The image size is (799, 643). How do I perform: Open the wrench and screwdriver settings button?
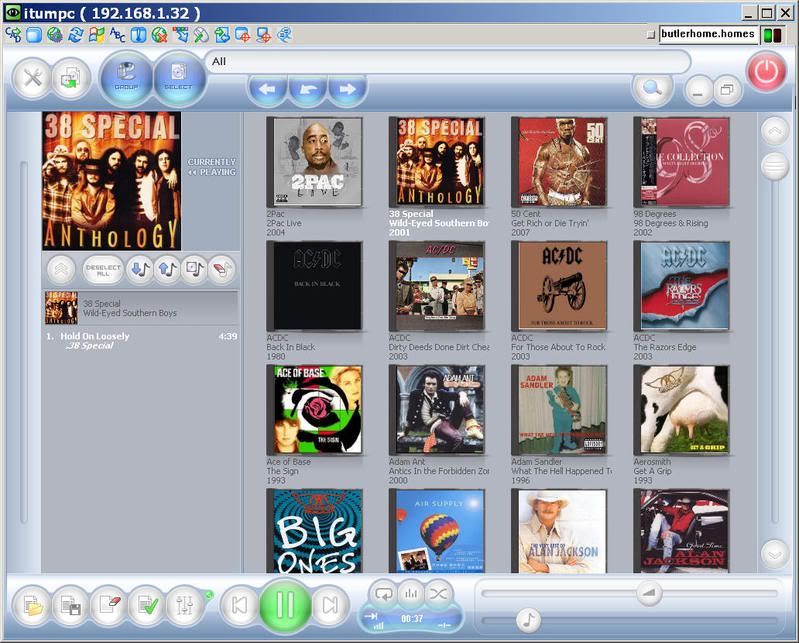pos(32,78)
